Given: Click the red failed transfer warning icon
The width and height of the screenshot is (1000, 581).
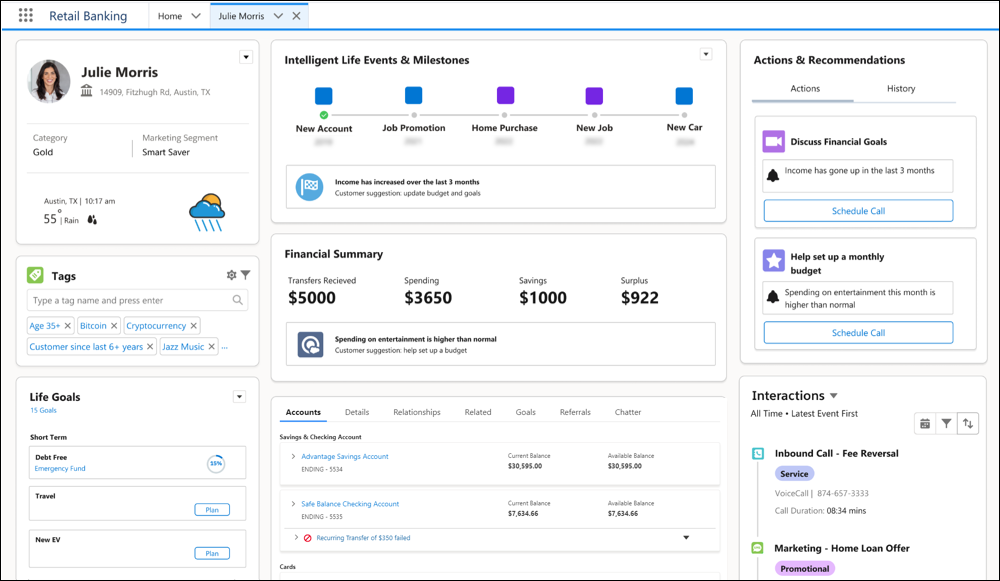Looking at the screenshot, I should (307, 538).
